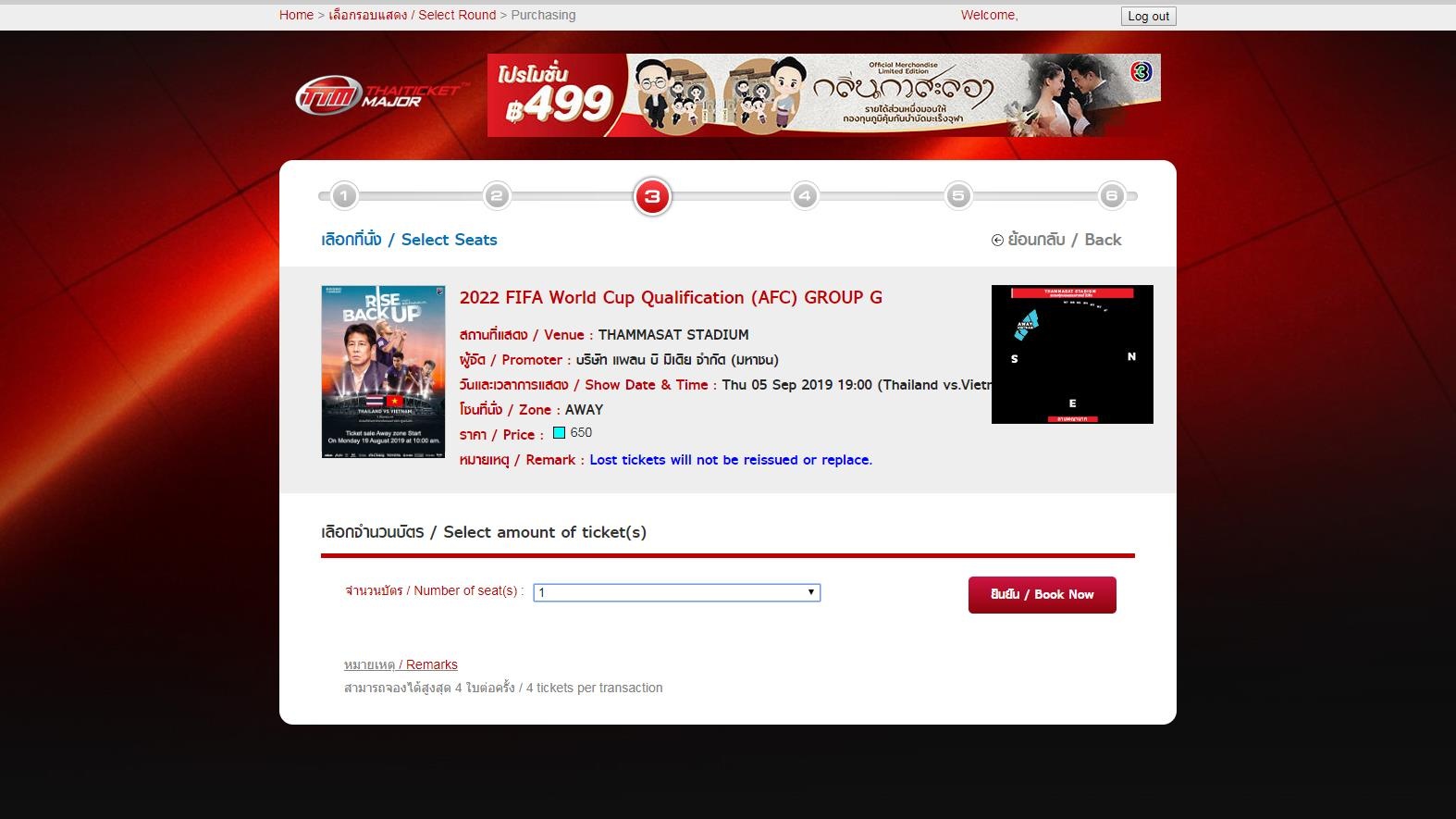
Task: Open the Thammasat Stadium seat map
Action: [x=1071, y=354]
